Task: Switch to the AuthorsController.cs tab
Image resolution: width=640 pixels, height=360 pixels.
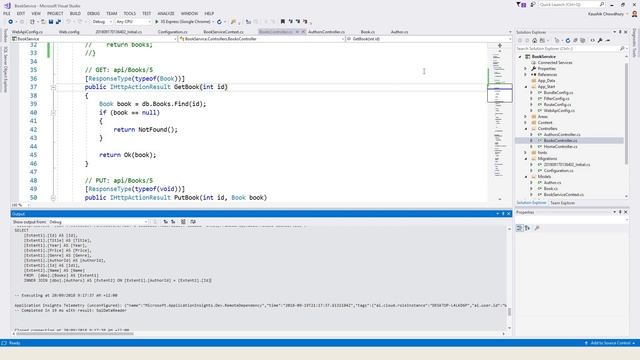Action: [x=326, y=32]
